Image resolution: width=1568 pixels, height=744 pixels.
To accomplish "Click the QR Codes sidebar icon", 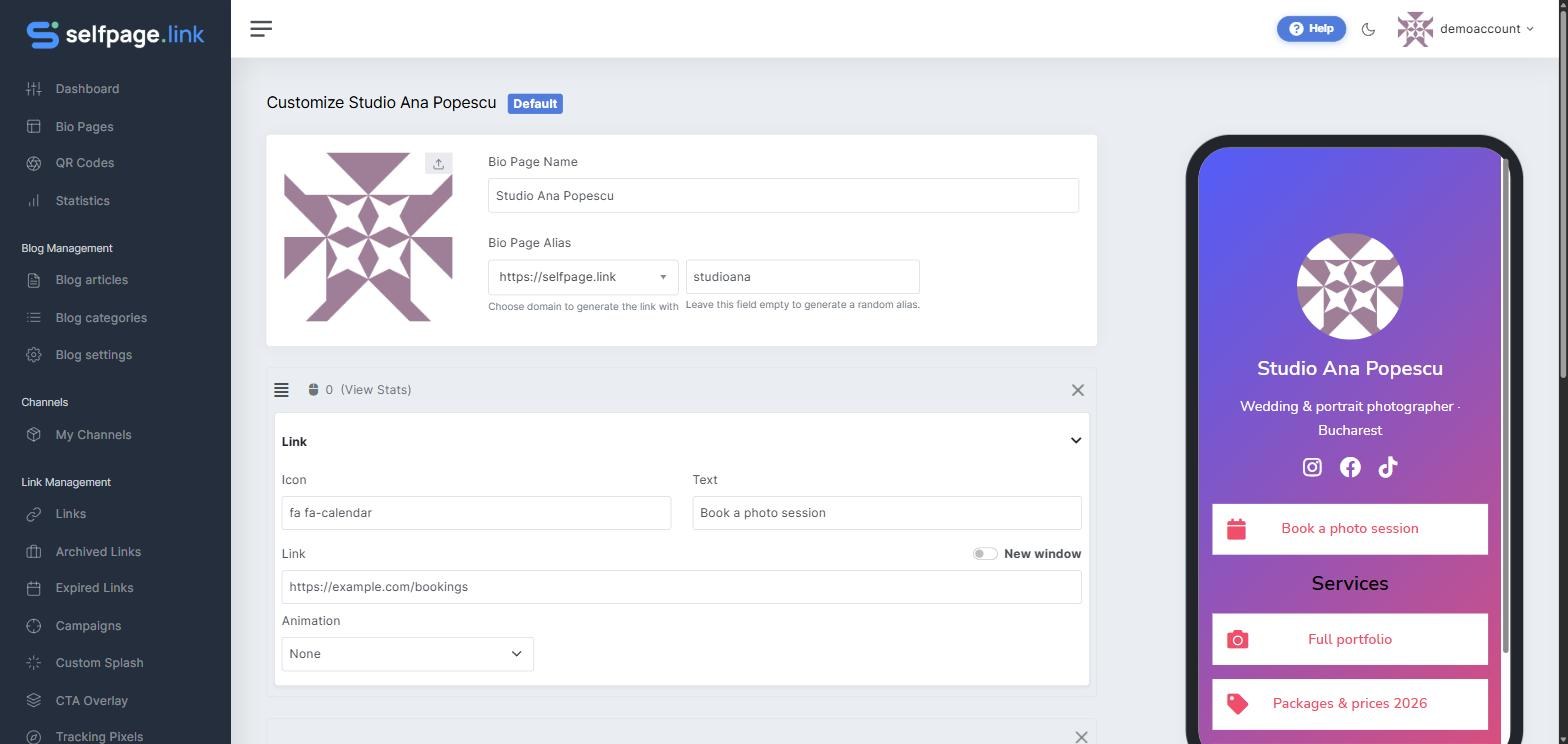I will 34,163.
